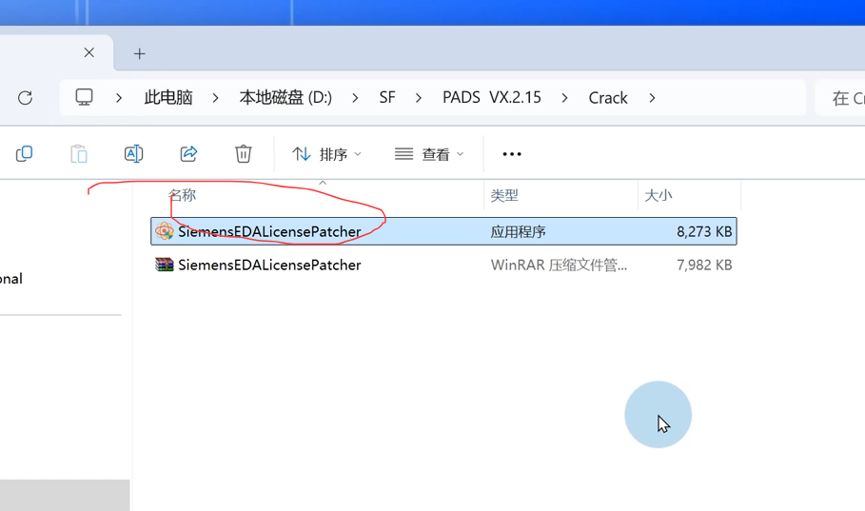Go to 此电脑 in address bar
The width and height of the screenshot is (865, 511).
[x=168, y=98]
